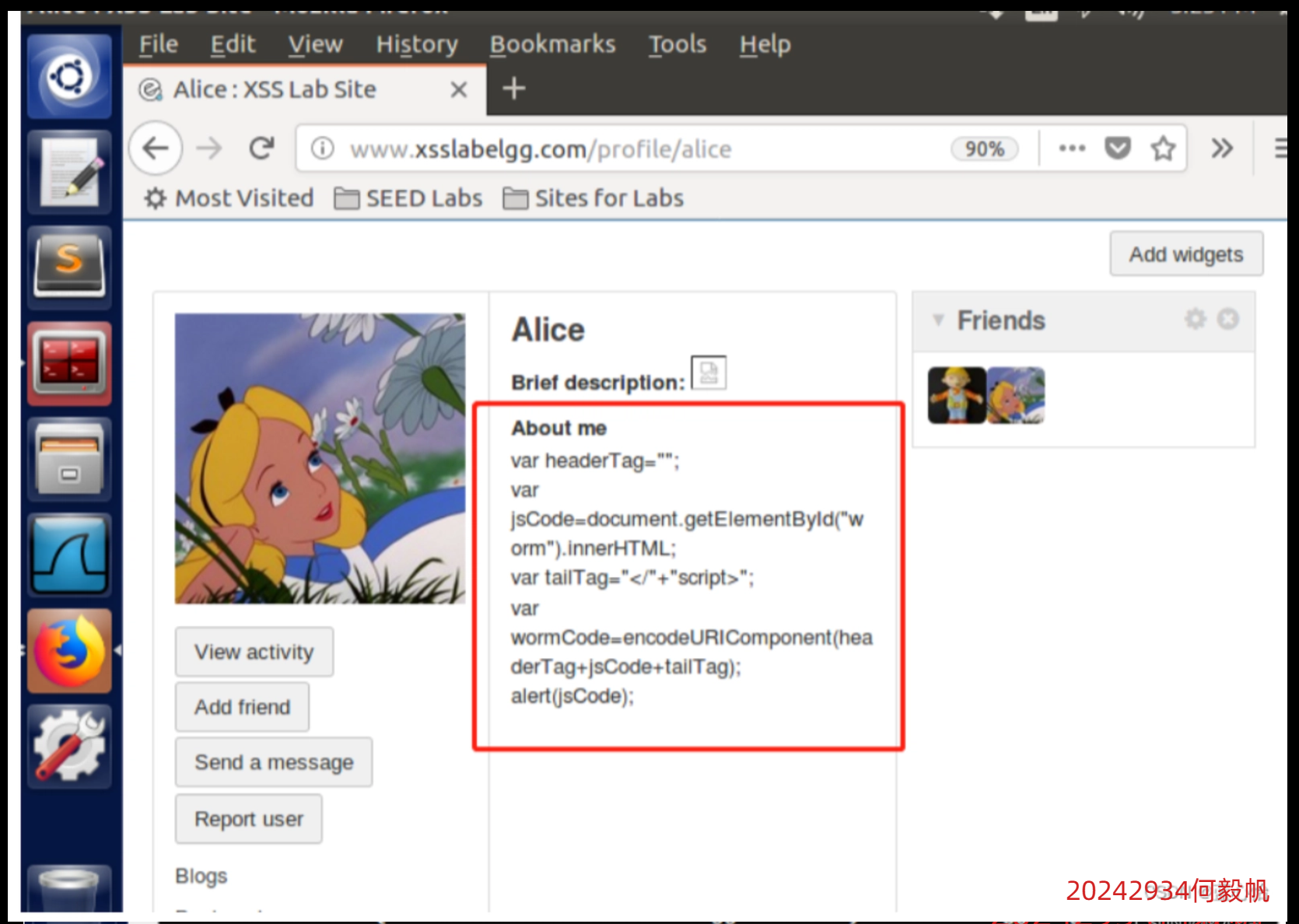
Task: Open Sublime Text from dock
Action: (x=69, y=268)
